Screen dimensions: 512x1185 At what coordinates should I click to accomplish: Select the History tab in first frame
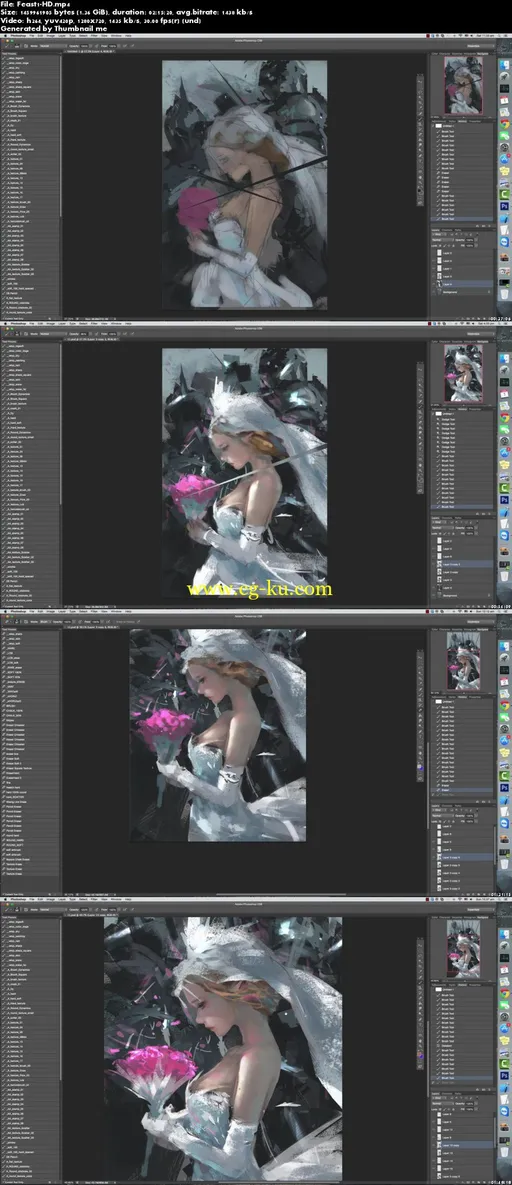pyautogui.click(x=462, y=121)
